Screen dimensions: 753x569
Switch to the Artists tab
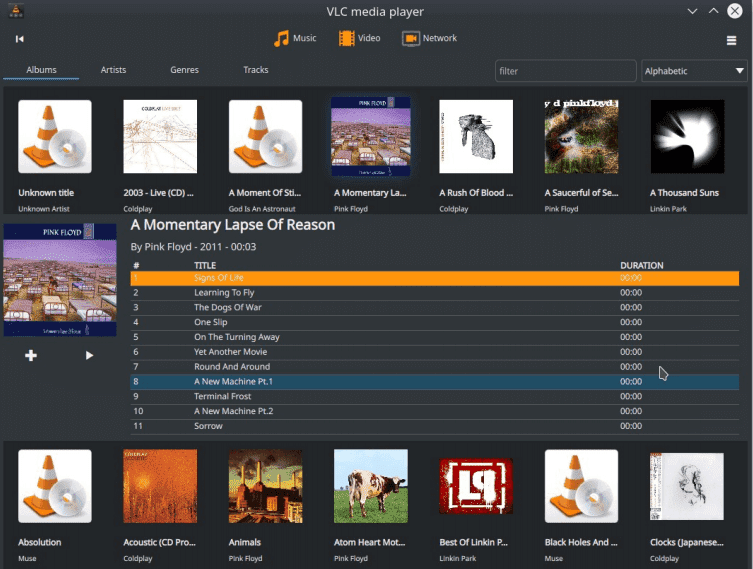113,70
